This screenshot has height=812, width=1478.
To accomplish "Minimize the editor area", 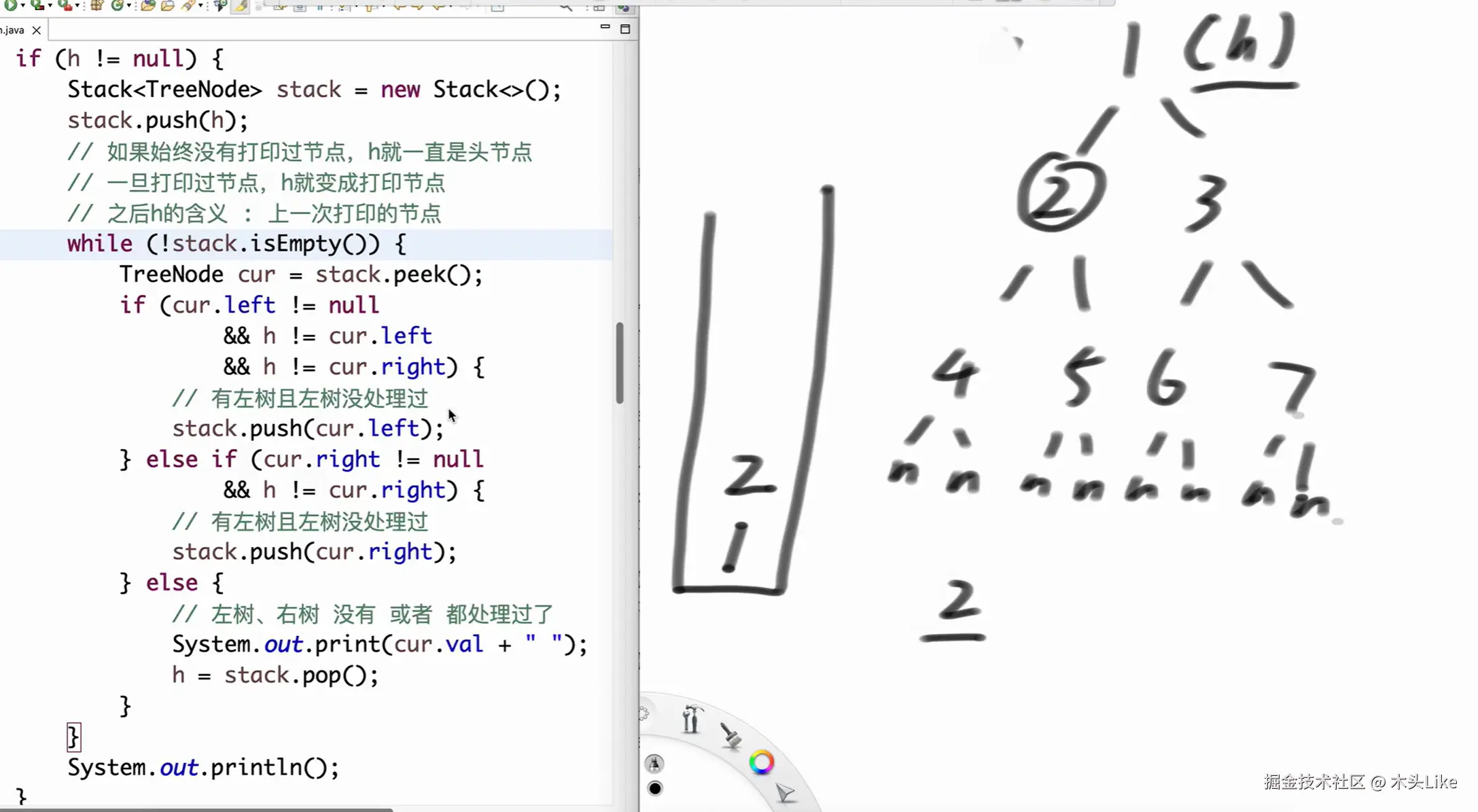I will click(604, 28).
